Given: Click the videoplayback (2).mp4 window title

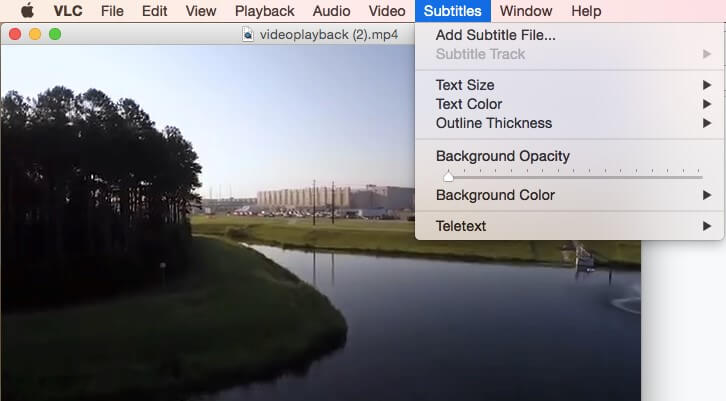Looking at the screenshot, I should point(329,35).
